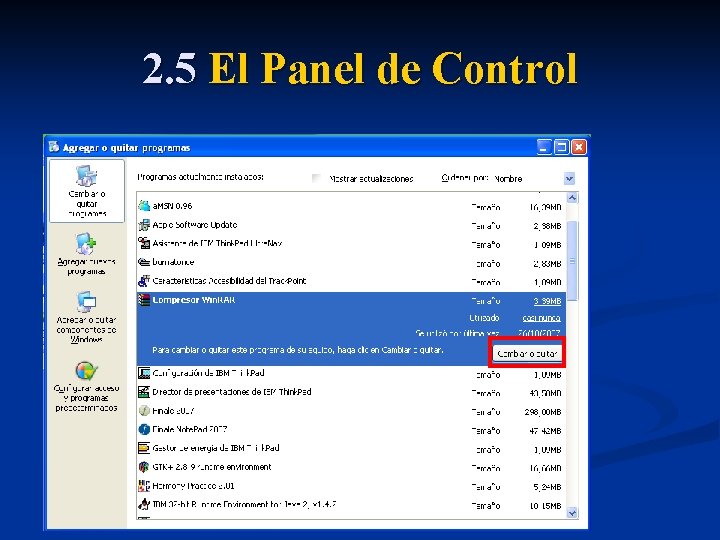Click the Compresor WinRAR icon

[144, 300]
